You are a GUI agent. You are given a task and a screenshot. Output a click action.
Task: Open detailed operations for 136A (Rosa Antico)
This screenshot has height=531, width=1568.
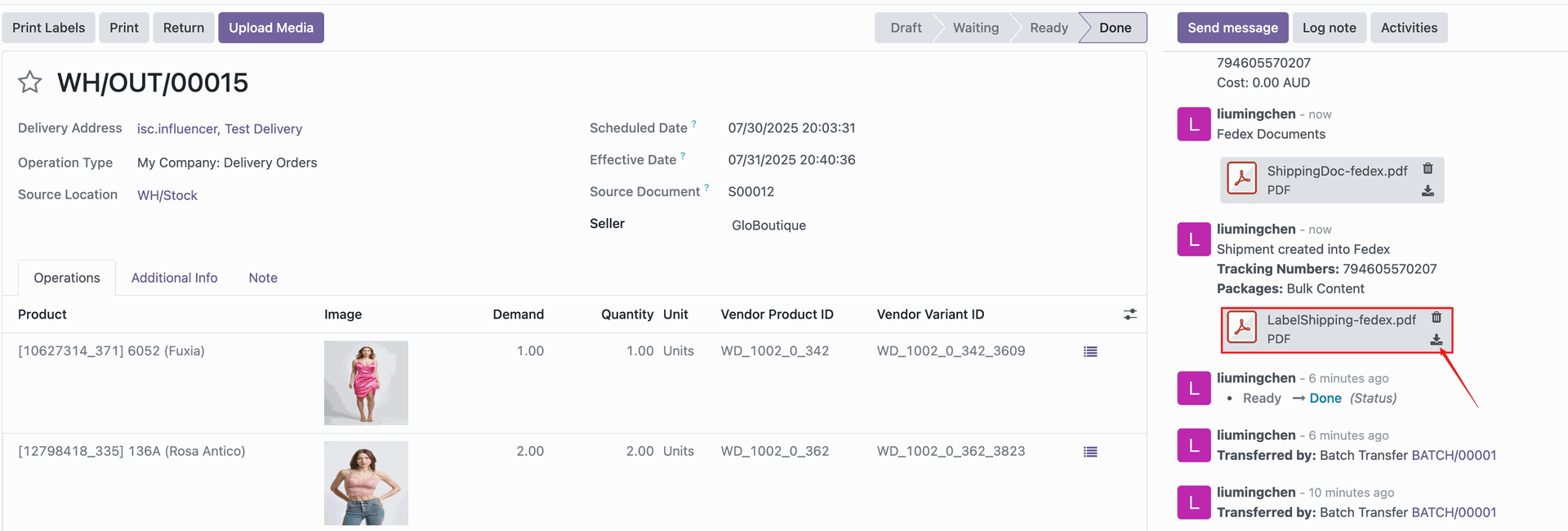[x=1090, y=452]
